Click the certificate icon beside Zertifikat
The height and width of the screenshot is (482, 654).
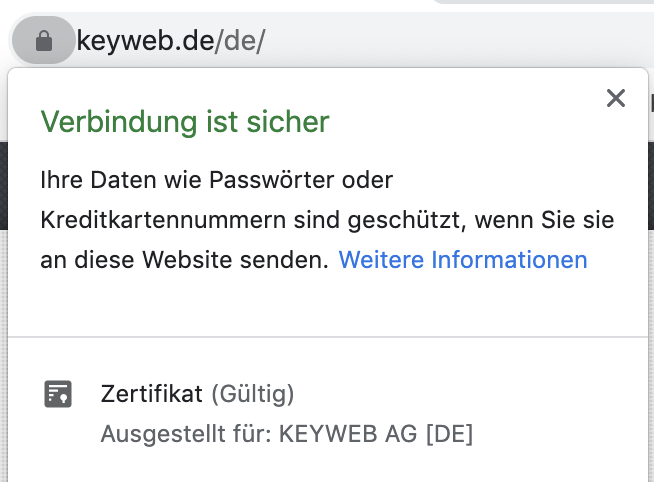pos(58,394)
